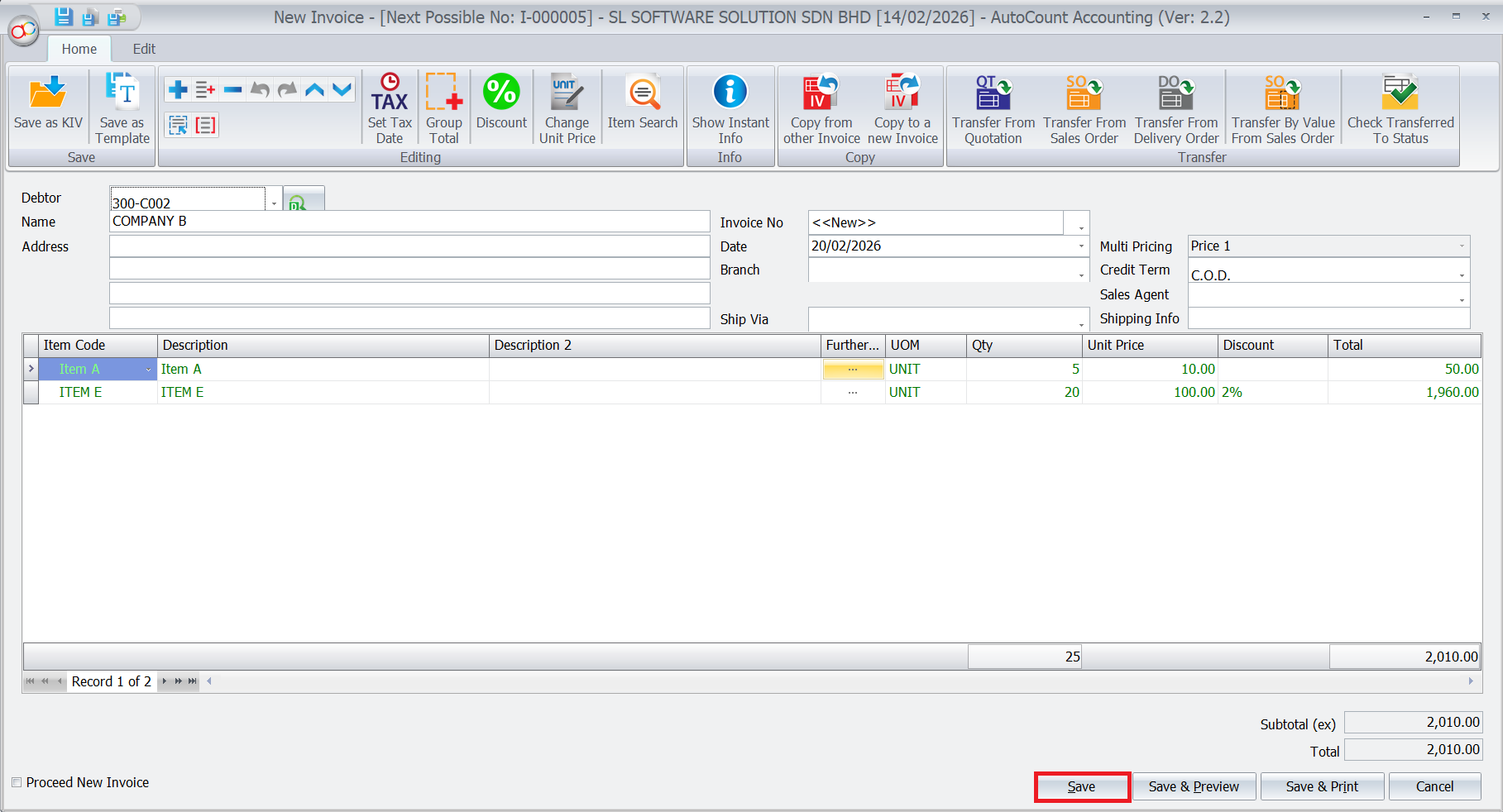Click the Shipping Info input field

pyautogui.click(x=1328, y=318)
